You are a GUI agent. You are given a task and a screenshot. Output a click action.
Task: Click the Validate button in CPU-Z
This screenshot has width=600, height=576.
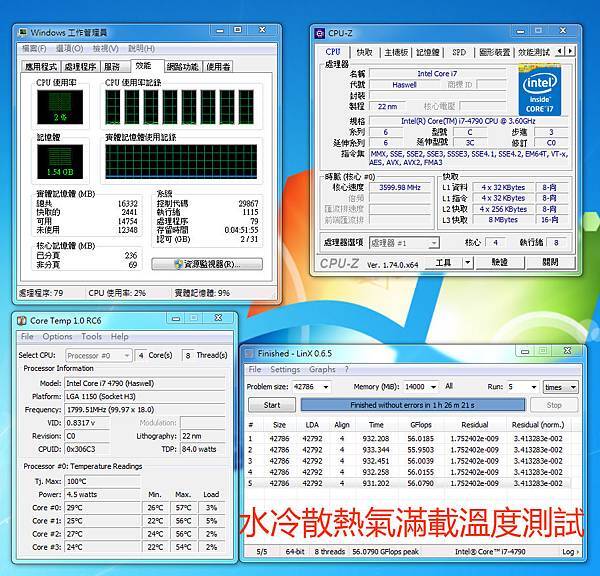[499, 263]
